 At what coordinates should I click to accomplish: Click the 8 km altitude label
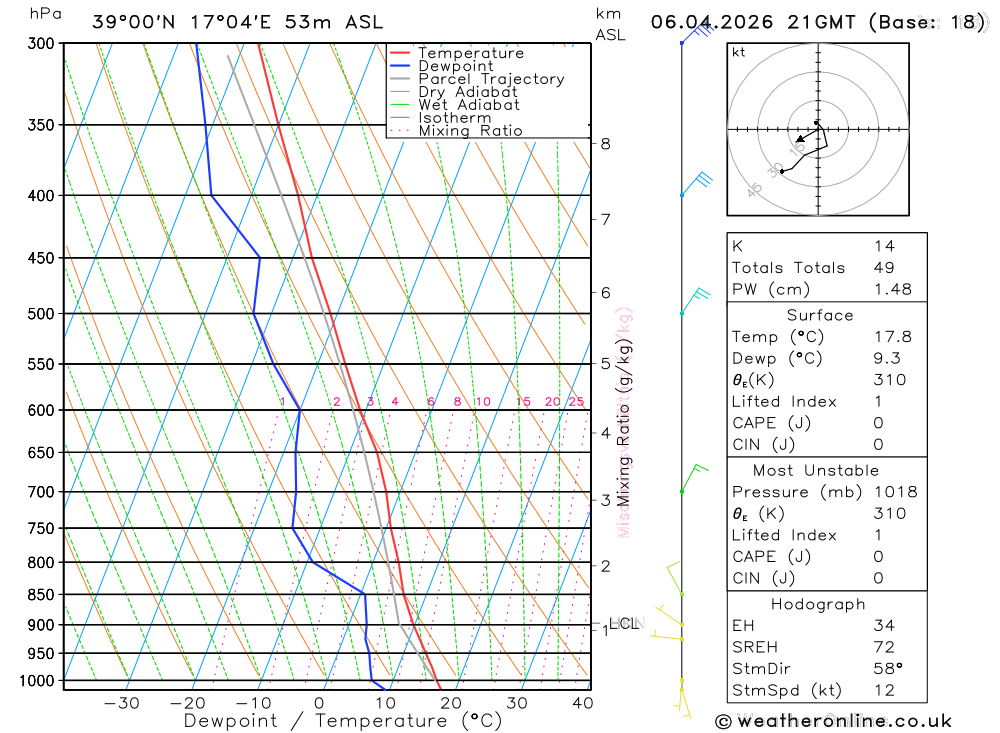pyautogui.click(x=605, y=144)
